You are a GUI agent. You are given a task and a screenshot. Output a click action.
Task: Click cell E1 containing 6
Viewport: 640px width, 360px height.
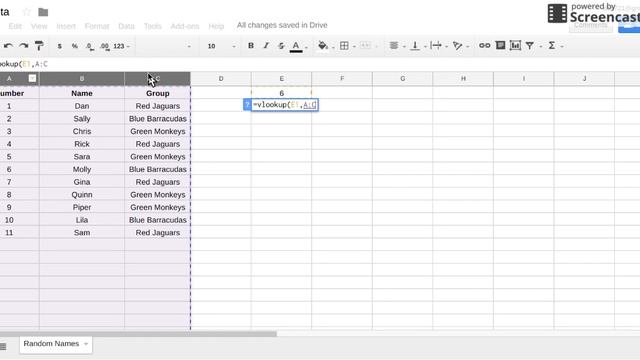point(281,93)
